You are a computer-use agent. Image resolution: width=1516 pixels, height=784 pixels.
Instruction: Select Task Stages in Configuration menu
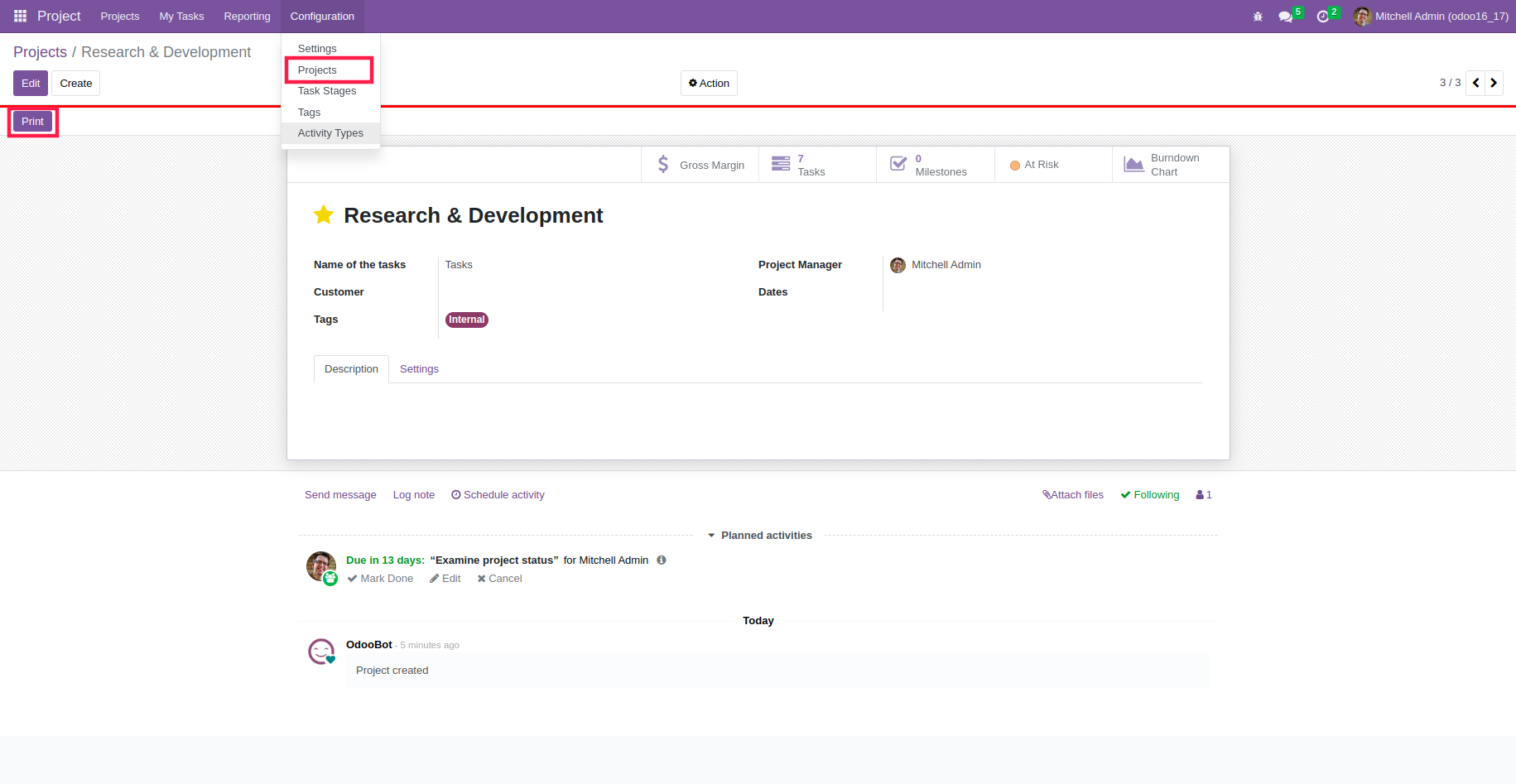point(327,91)
